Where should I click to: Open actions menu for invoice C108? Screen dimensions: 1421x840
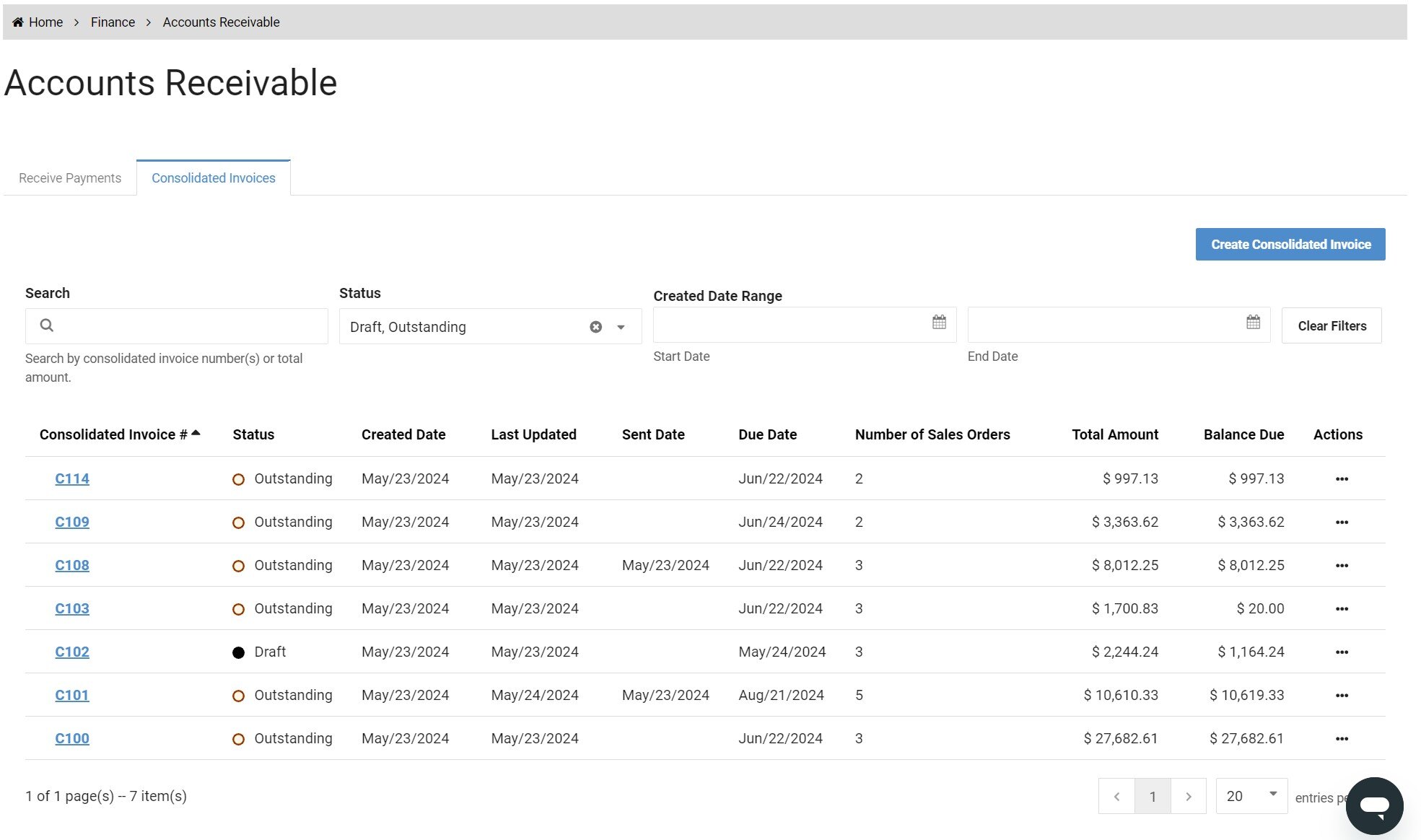coord(1342,566)
